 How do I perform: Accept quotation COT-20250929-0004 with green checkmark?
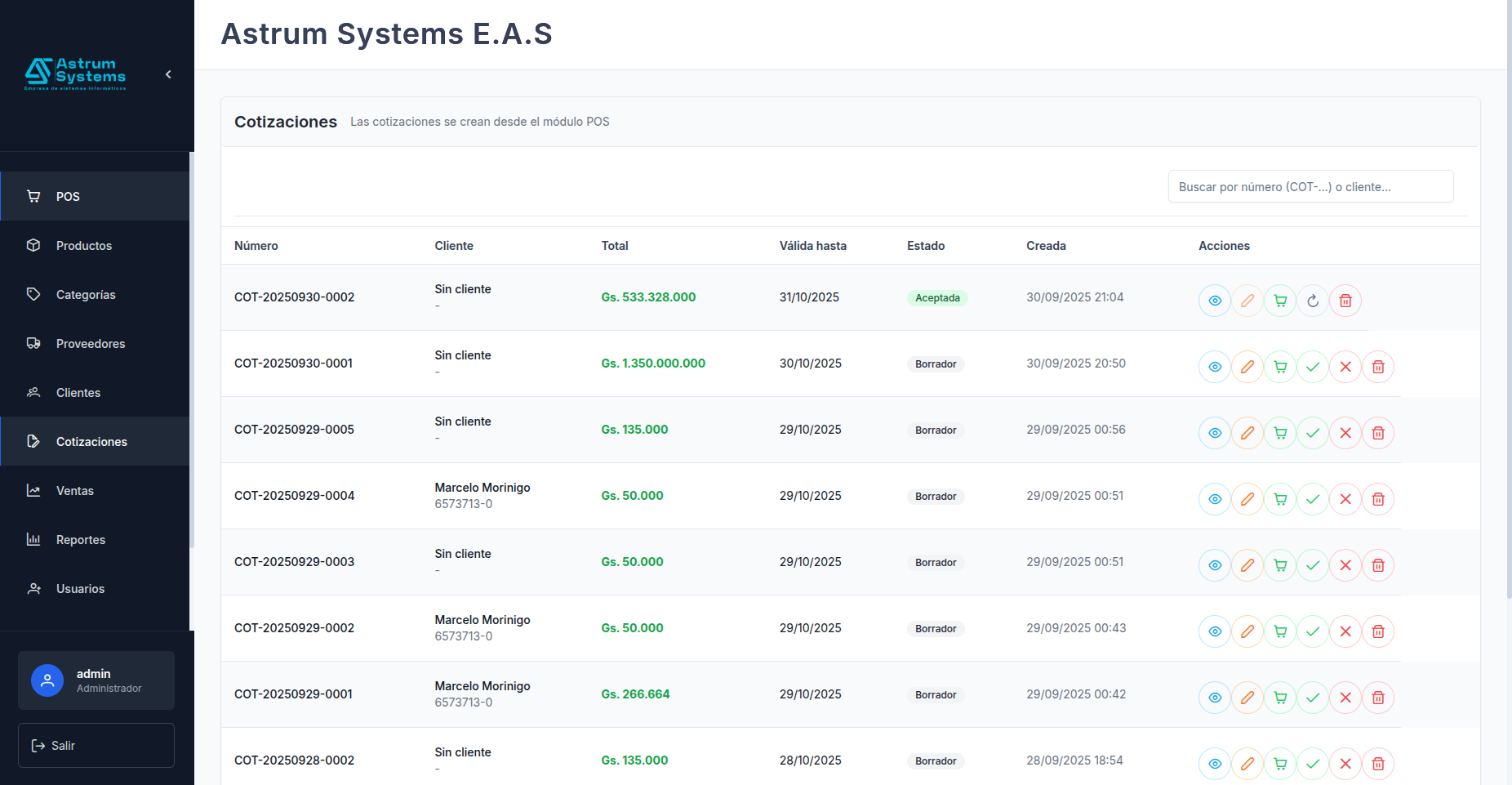(1312, 499)
